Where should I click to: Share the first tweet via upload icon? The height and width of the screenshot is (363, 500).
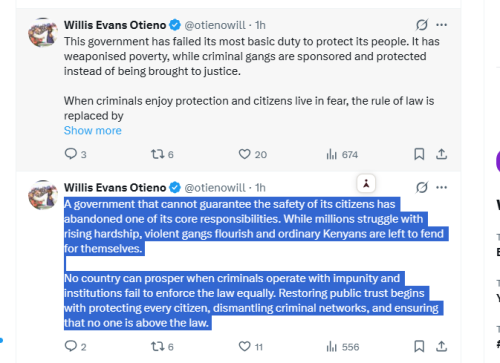coord(441,154)
